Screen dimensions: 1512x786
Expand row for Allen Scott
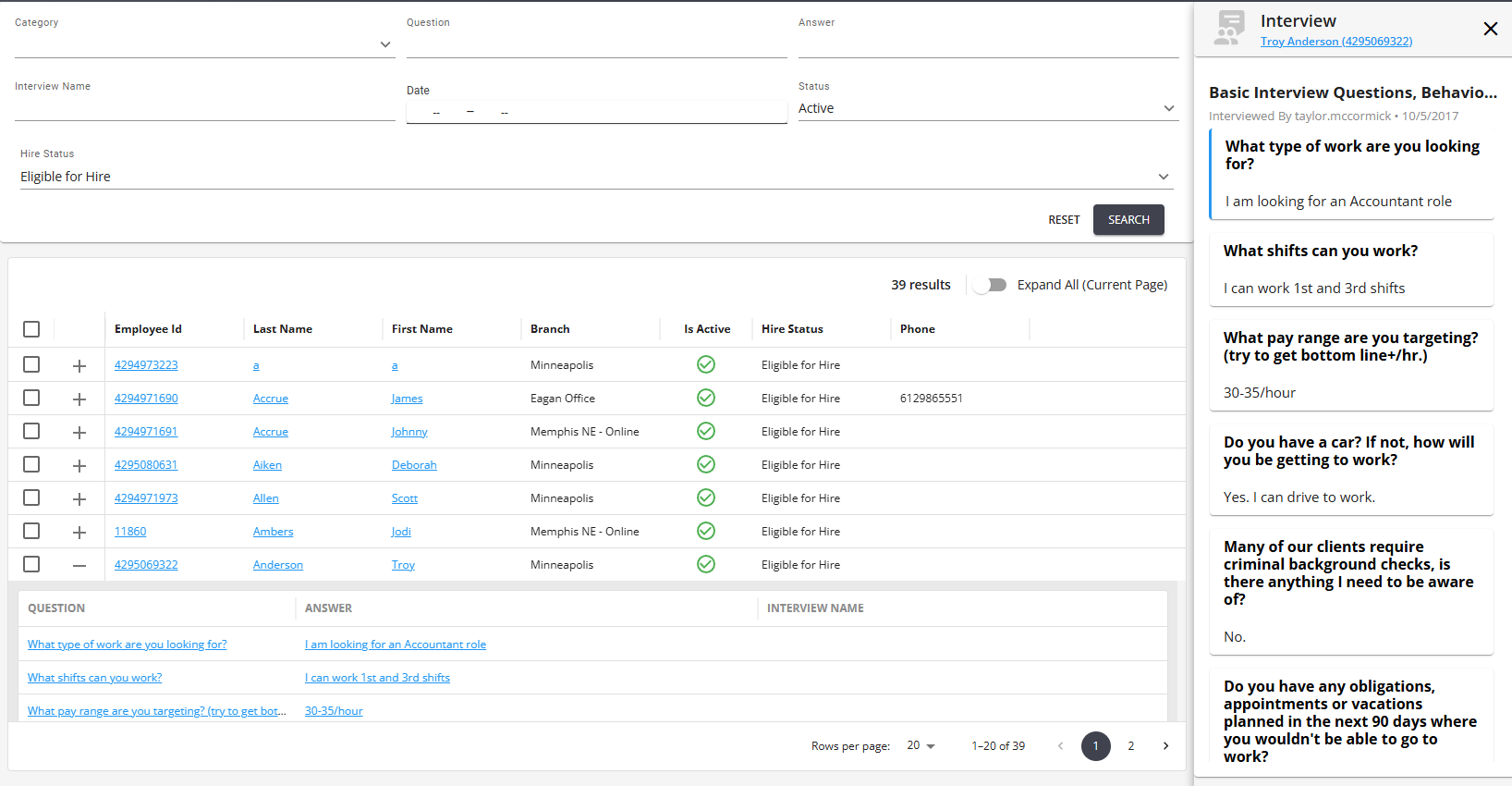tap(79, 498)
